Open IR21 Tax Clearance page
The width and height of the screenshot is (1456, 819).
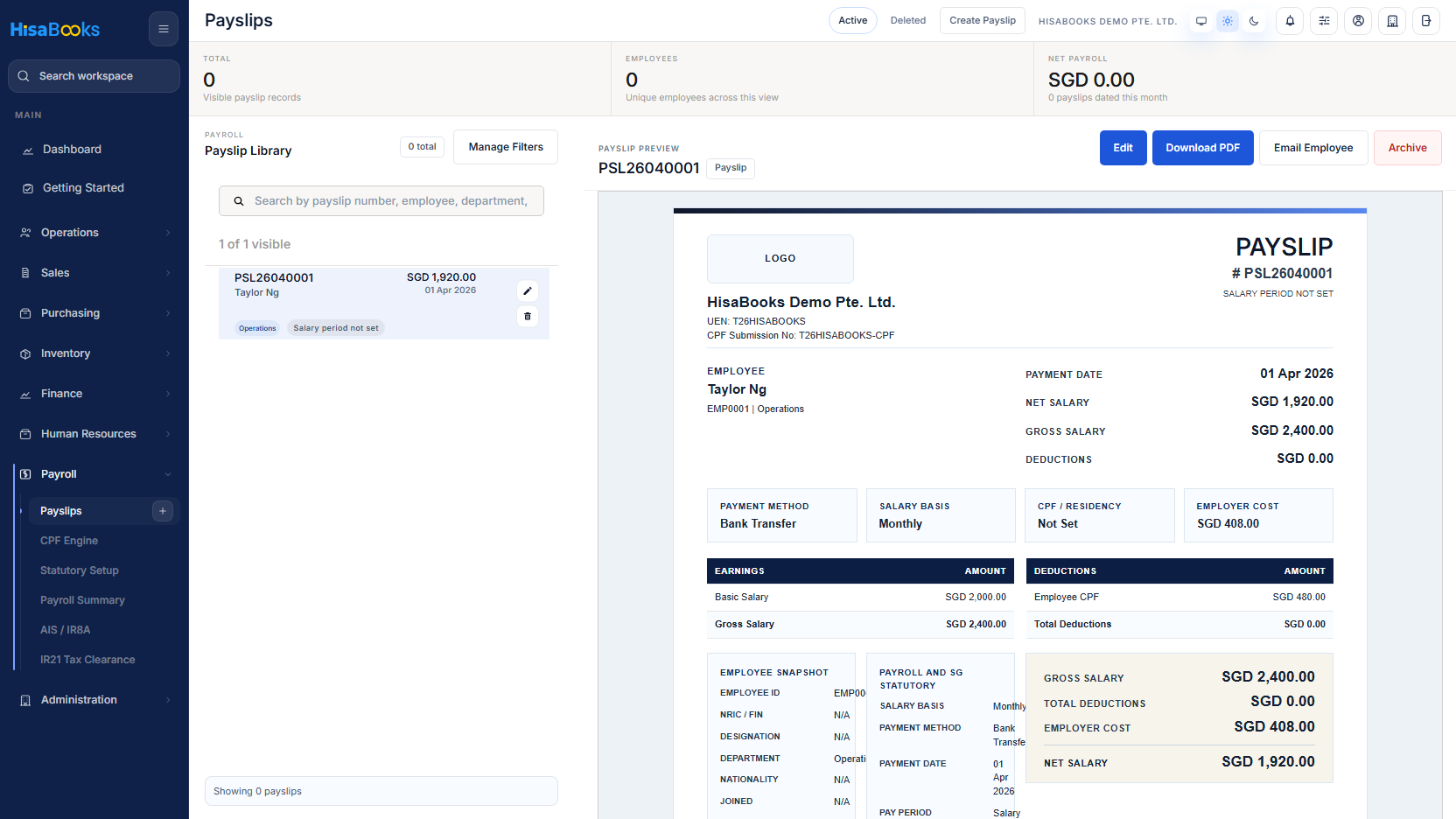pyautogui.click(x=87, y=660)
